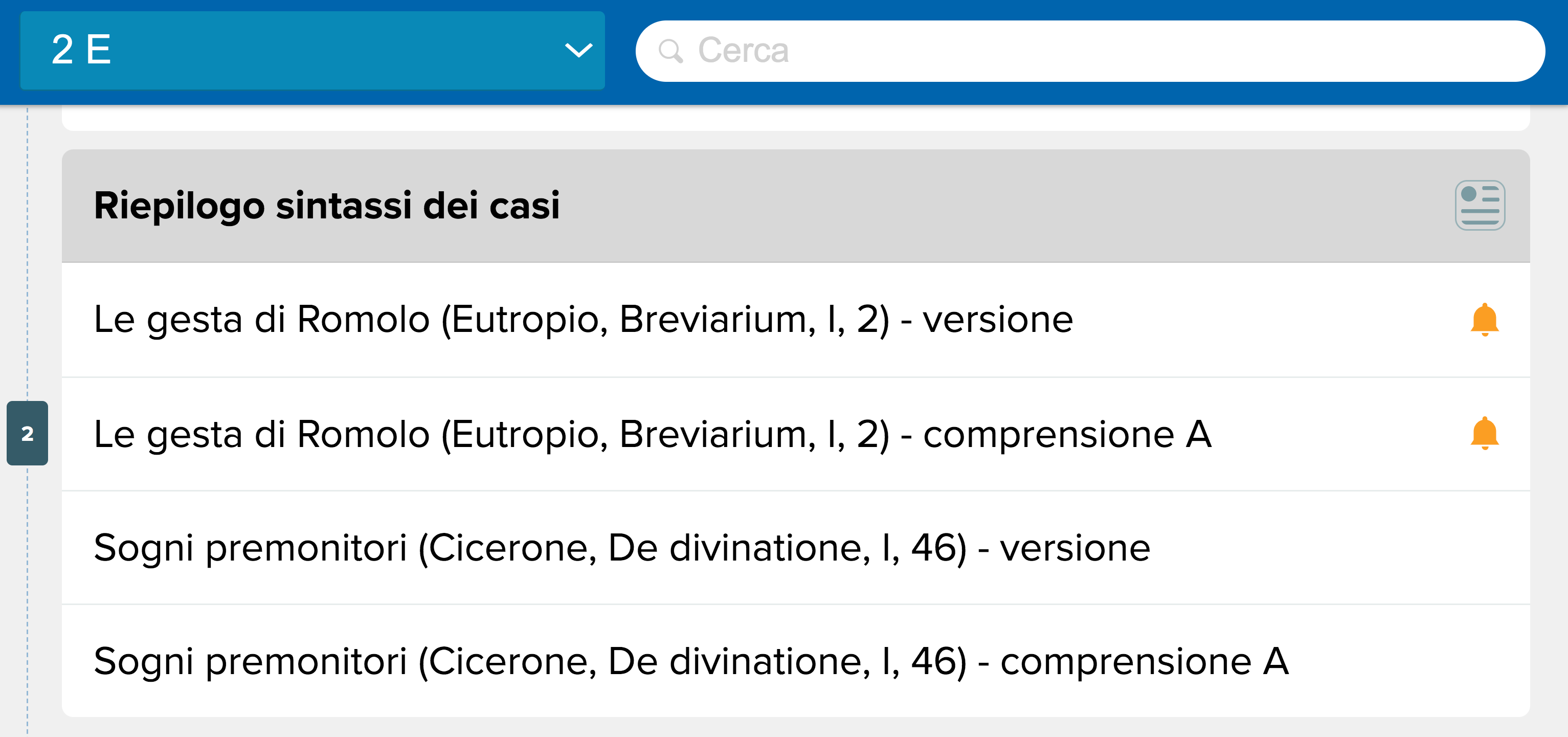Open the card details icon beside Riepilogo header
Viewport: 1568px width, 737px height.
click(x=1480, y=205)
